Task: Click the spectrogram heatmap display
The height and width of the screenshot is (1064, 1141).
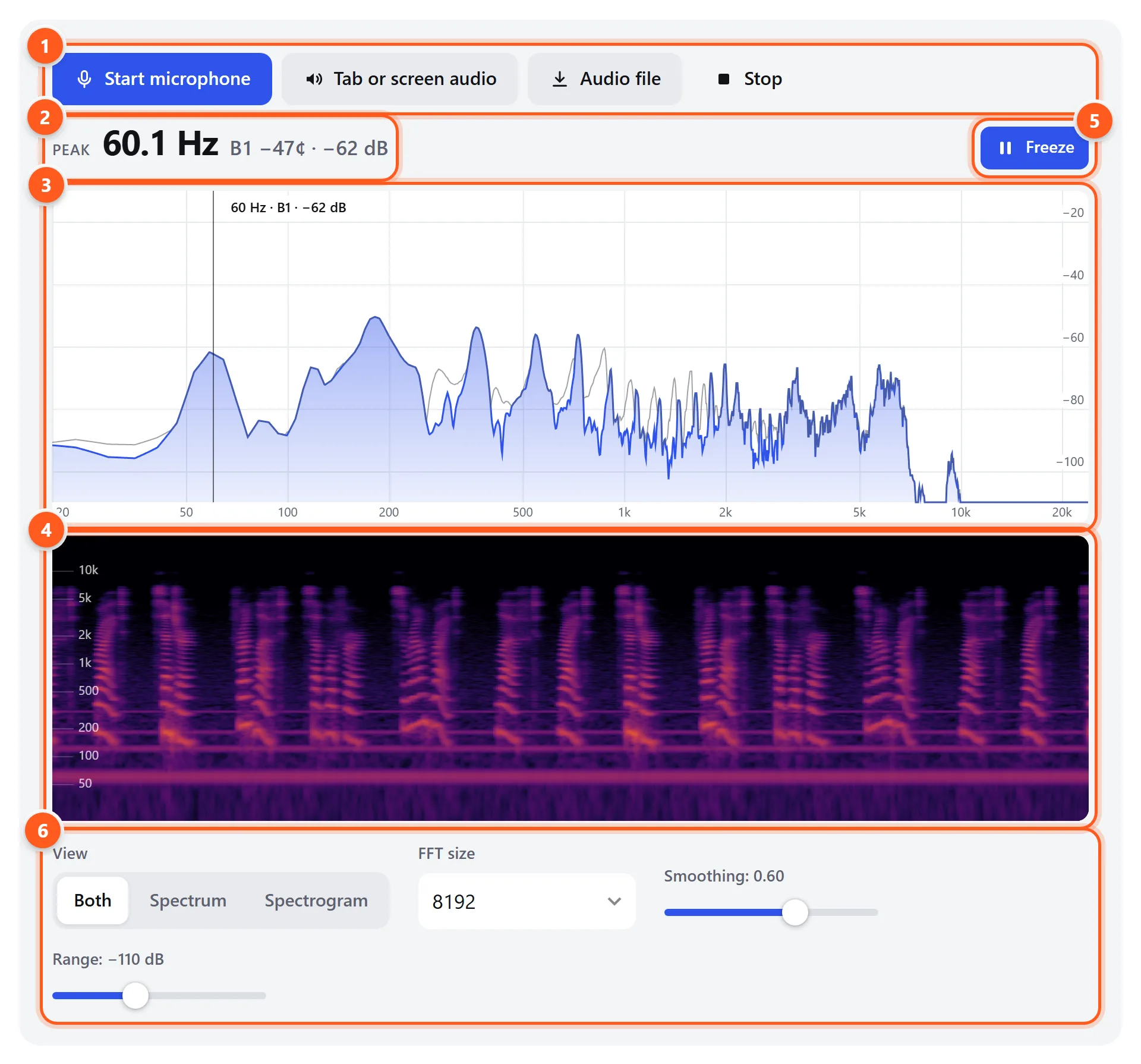Action: coord(570,678)
